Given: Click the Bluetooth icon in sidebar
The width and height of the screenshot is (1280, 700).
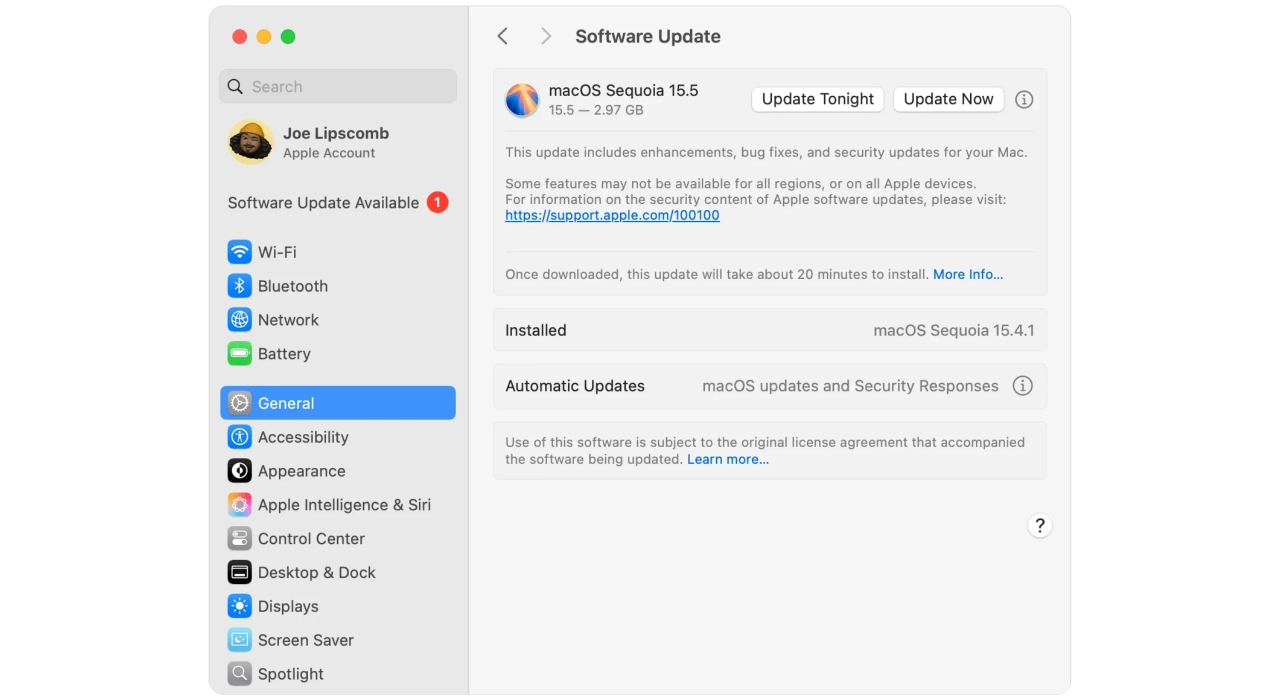Looking at the screenshot, I should (x=239, y=286).
